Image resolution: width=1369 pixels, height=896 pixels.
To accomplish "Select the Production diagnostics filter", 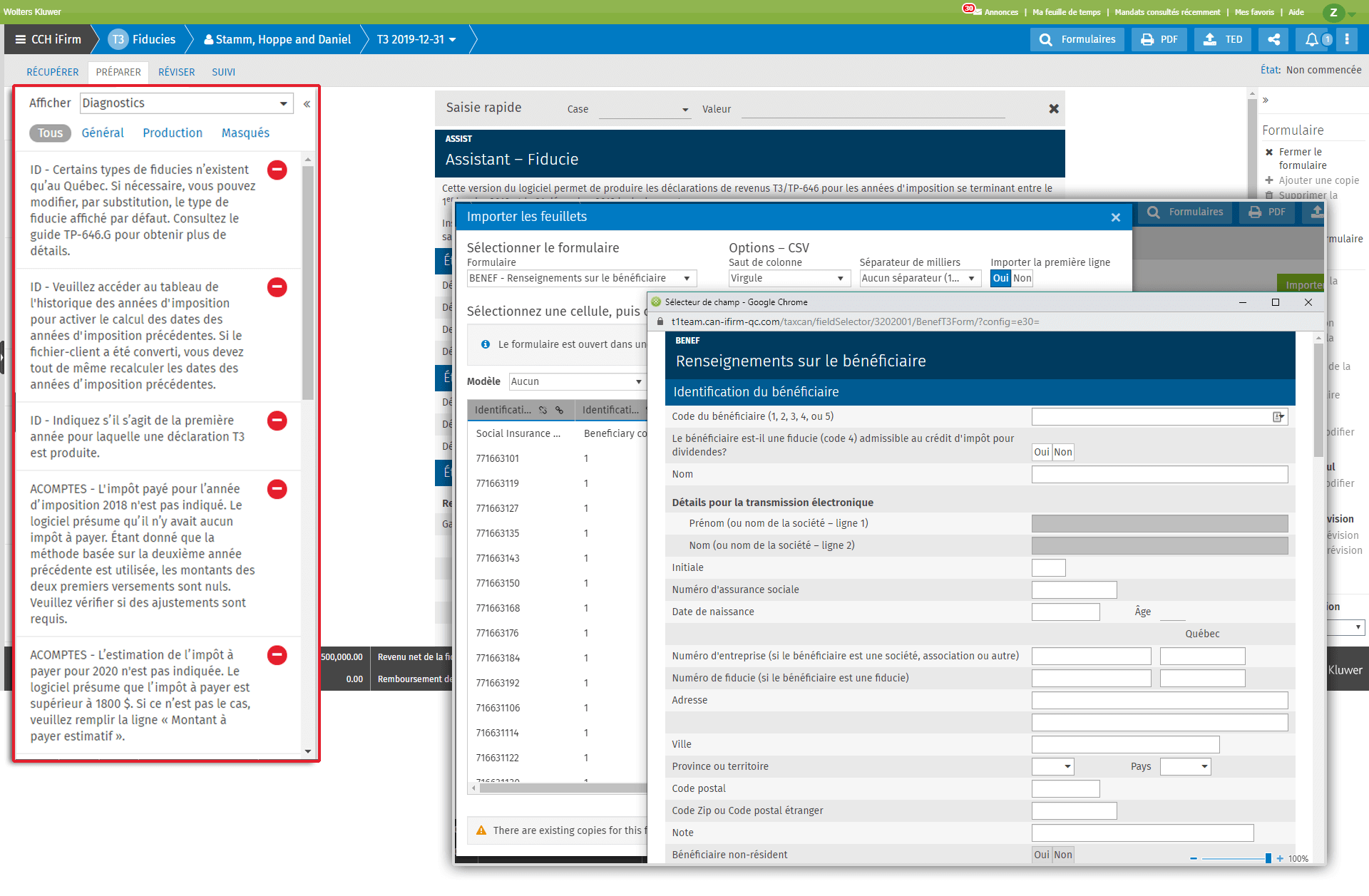I will tap(172, 133).
